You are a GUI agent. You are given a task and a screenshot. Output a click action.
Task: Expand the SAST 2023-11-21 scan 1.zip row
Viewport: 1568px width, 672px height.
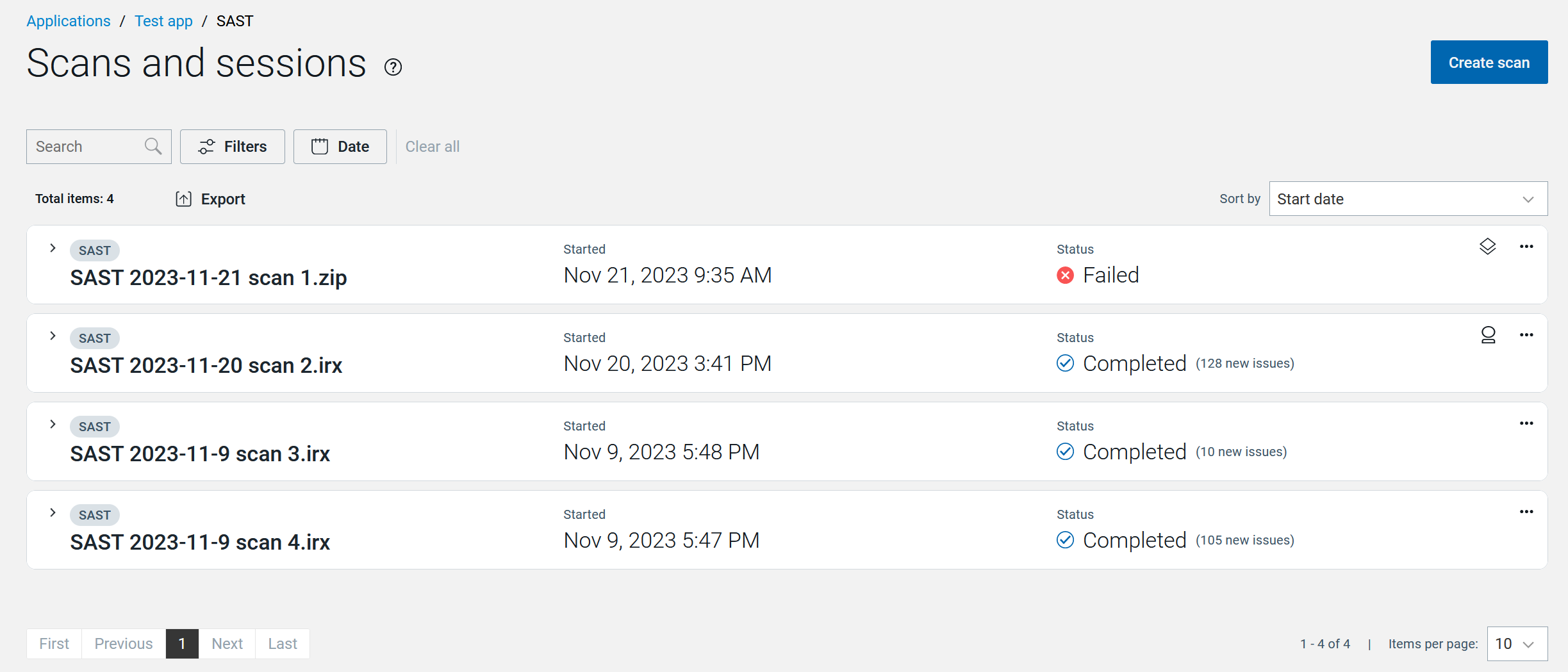click(x=53, y=248)
